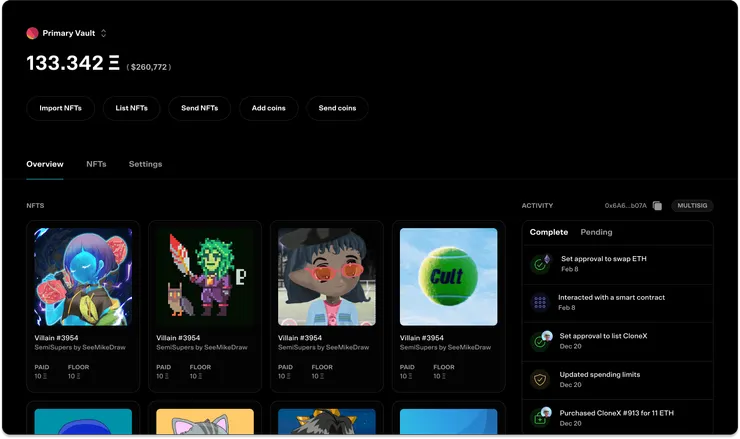Screen dimensions: 740x439
Task: Click the MULTISIG badge
Action: (692, 206)
